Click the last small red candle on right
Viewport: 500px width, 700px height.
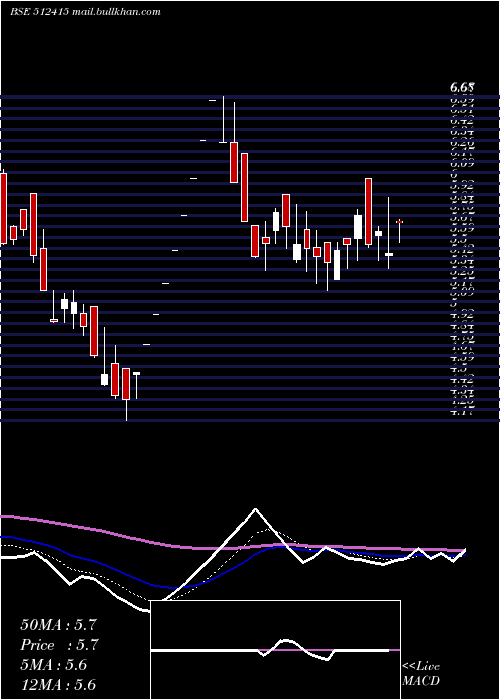coord(400,222)
